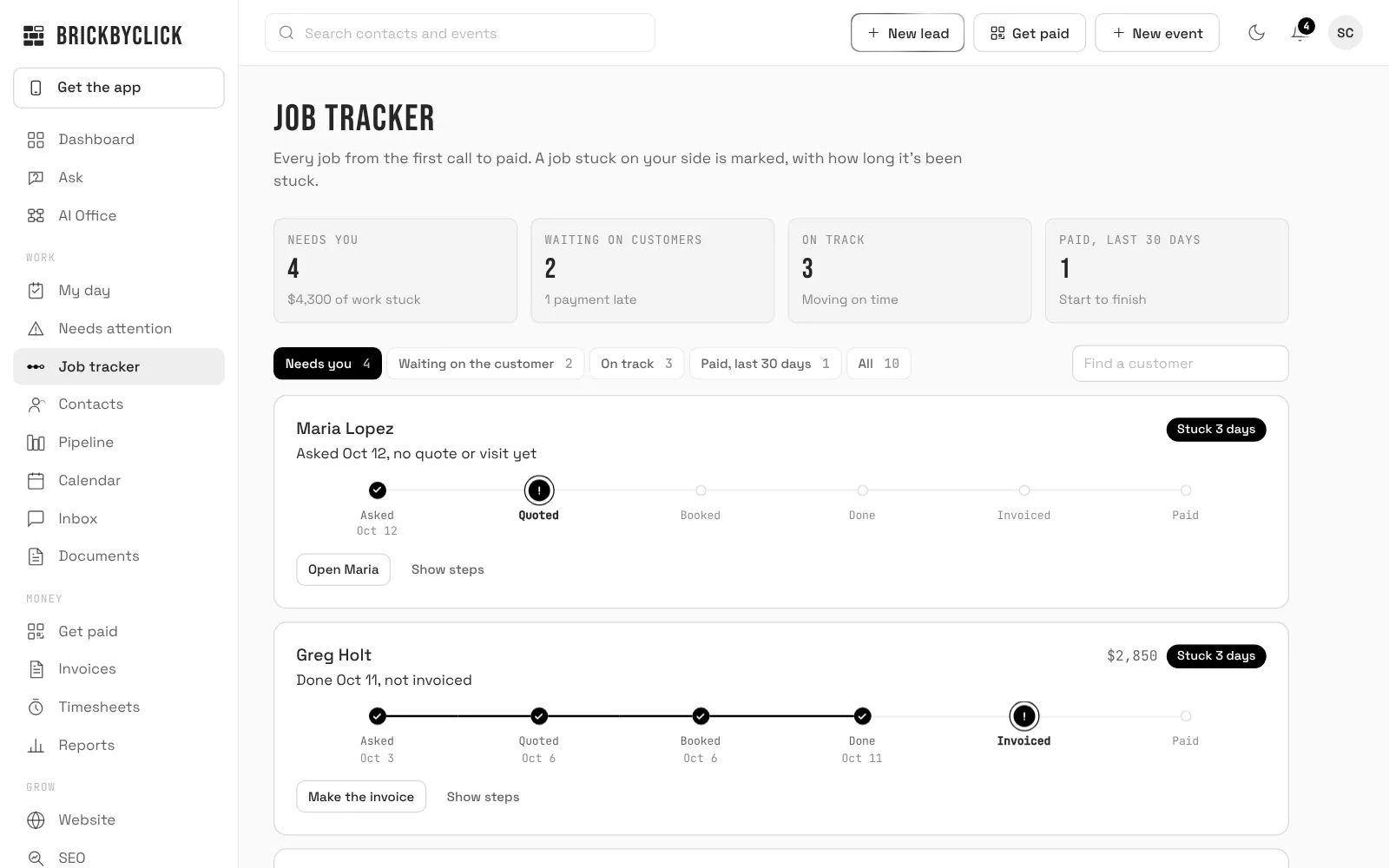Expand steps for Maria Lopez
The width and height of the screenshot is (1389, 868).
point(448,569)
